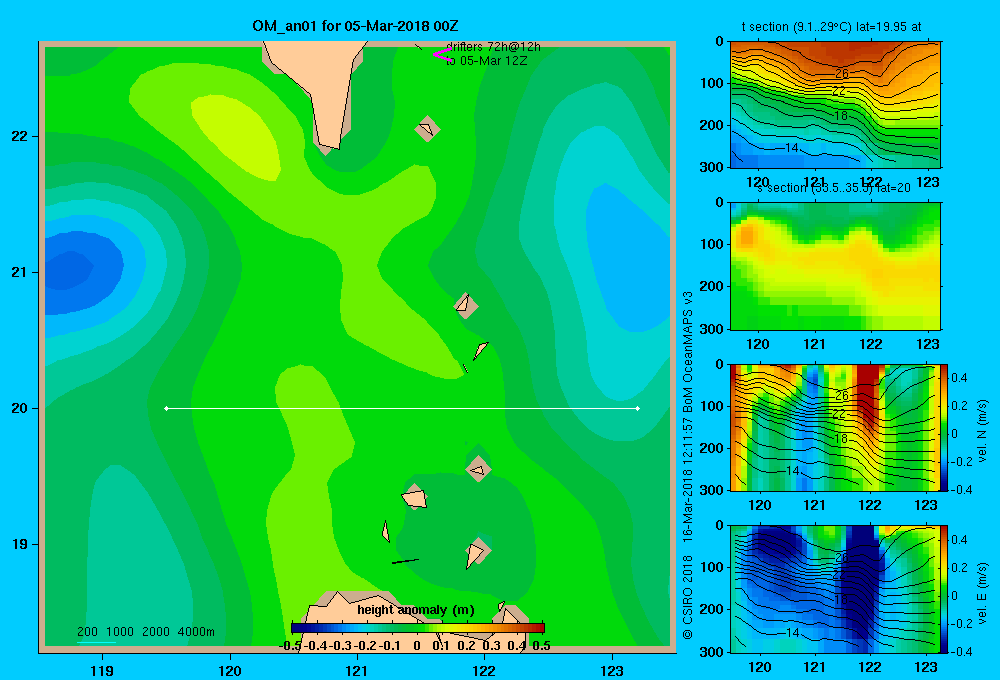The width and height of the screenshot is (1000, 680).
Task: Open the eastward velocity section panel
Action: pos(835,589)
